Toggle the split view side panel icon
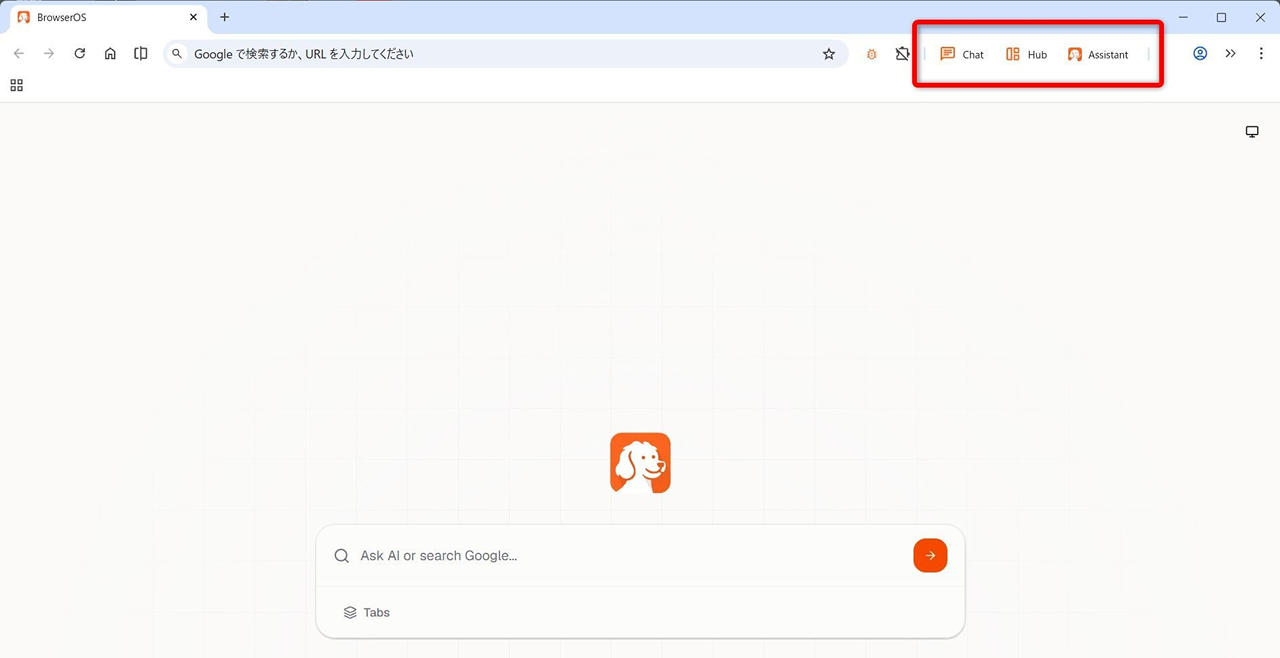This screenshot has height=658, width=1280. tap(141, 54)
